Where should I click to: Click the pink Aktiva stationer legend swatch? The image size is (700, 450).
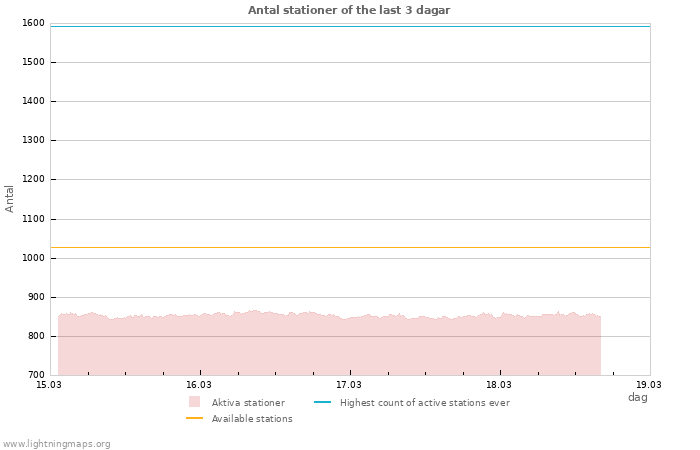click(194, 402)
